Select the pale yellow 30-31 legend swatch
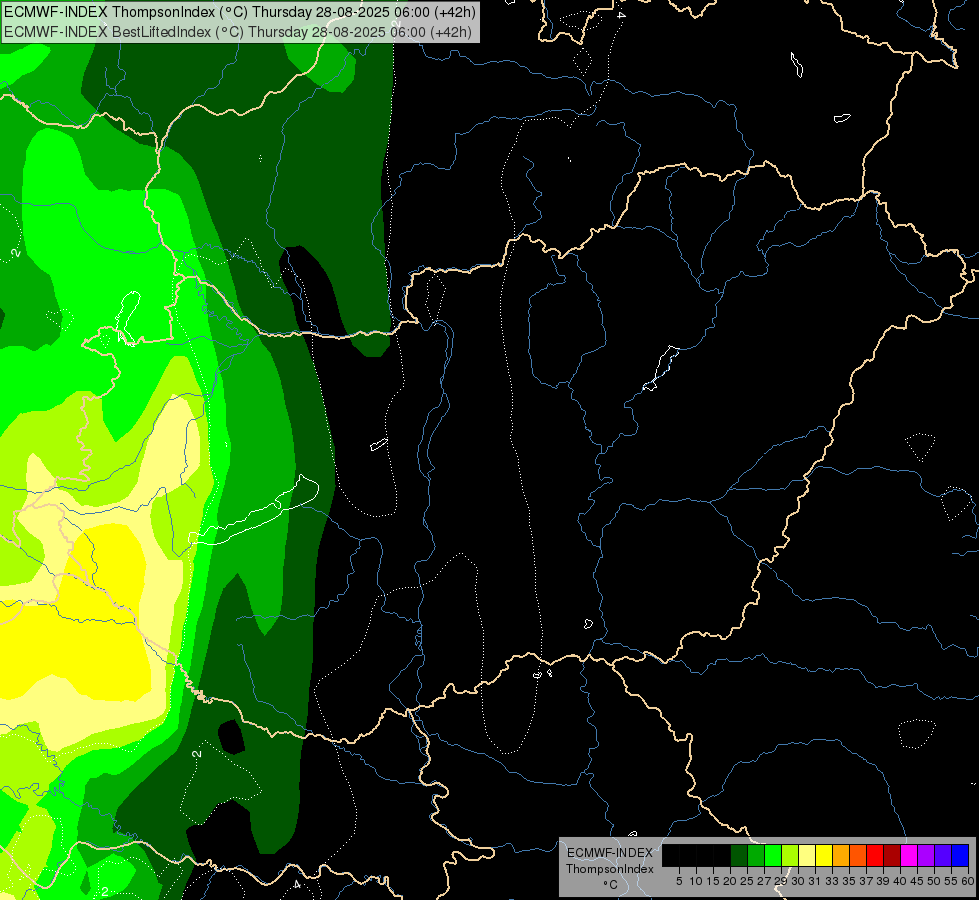979x900 pixels. 807,855
